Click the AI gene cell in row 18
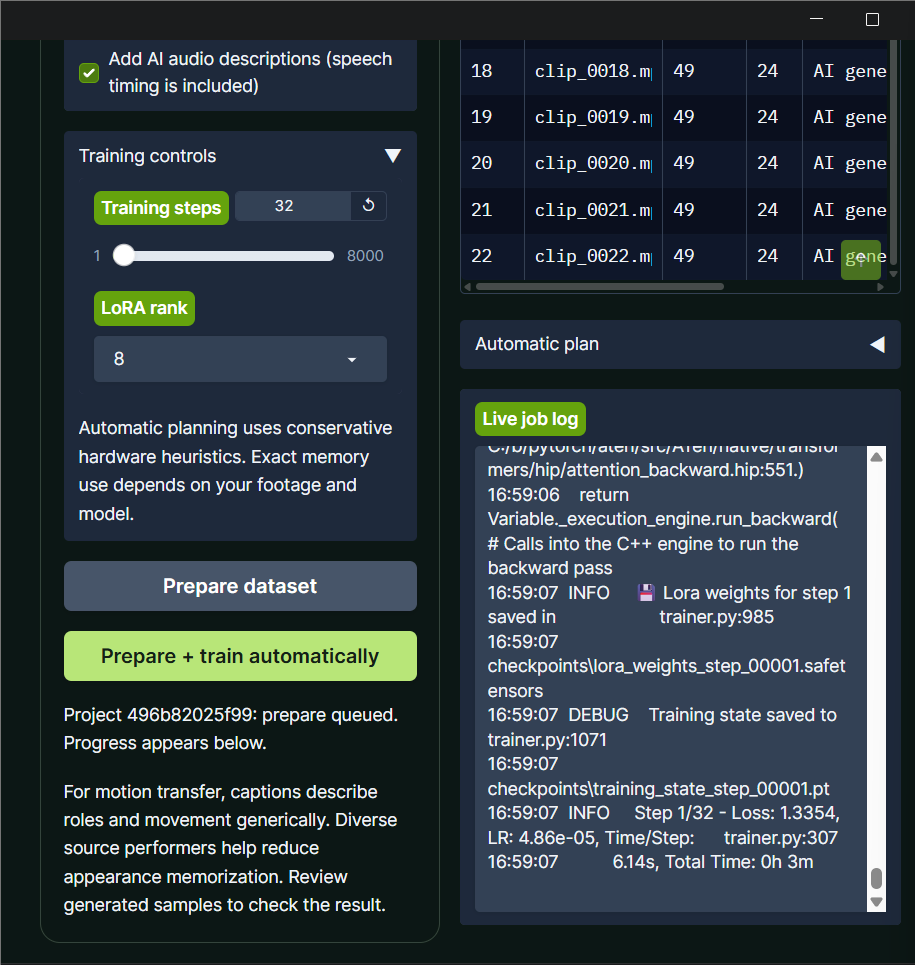Image resolution: width=915 pixels, height=965 pixels. [x=845, y=71]
